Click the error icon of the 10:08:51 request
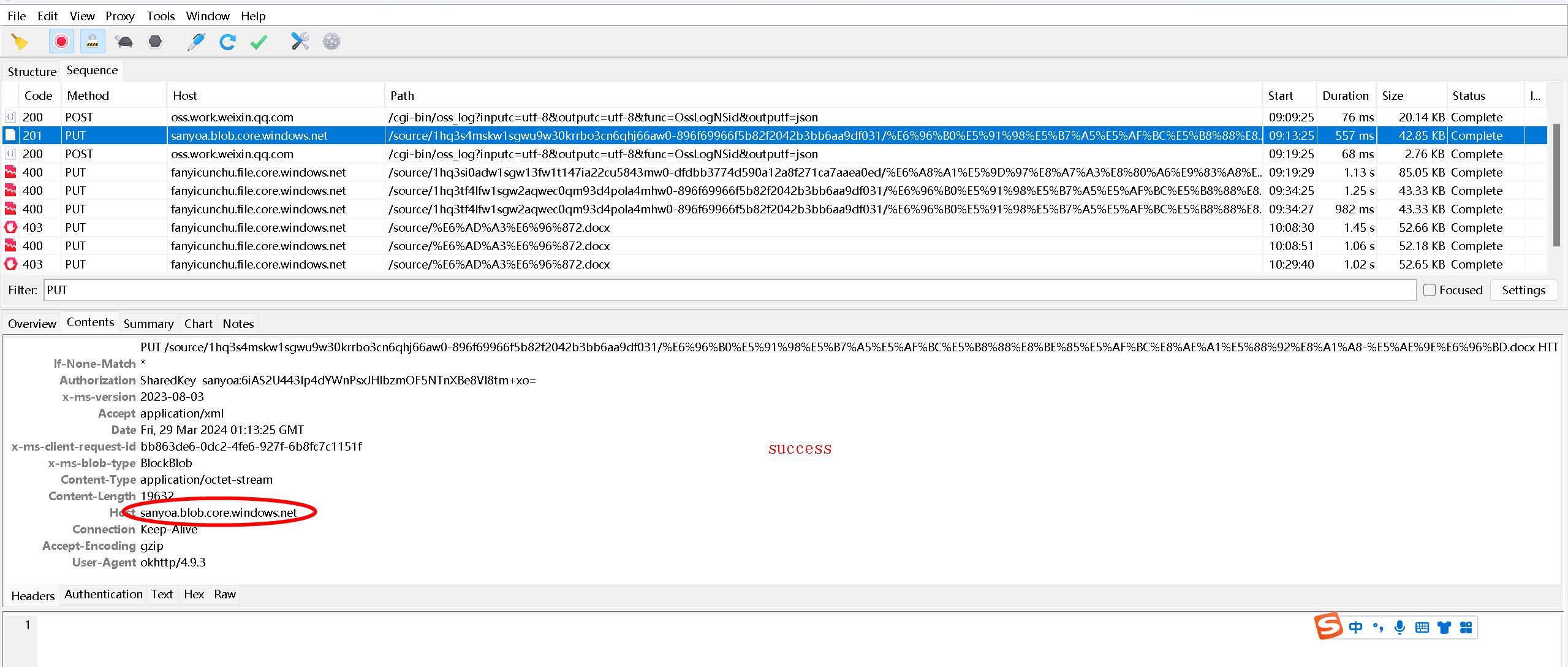The height and width of the screenshot is (667, 1568). point(10,245)
